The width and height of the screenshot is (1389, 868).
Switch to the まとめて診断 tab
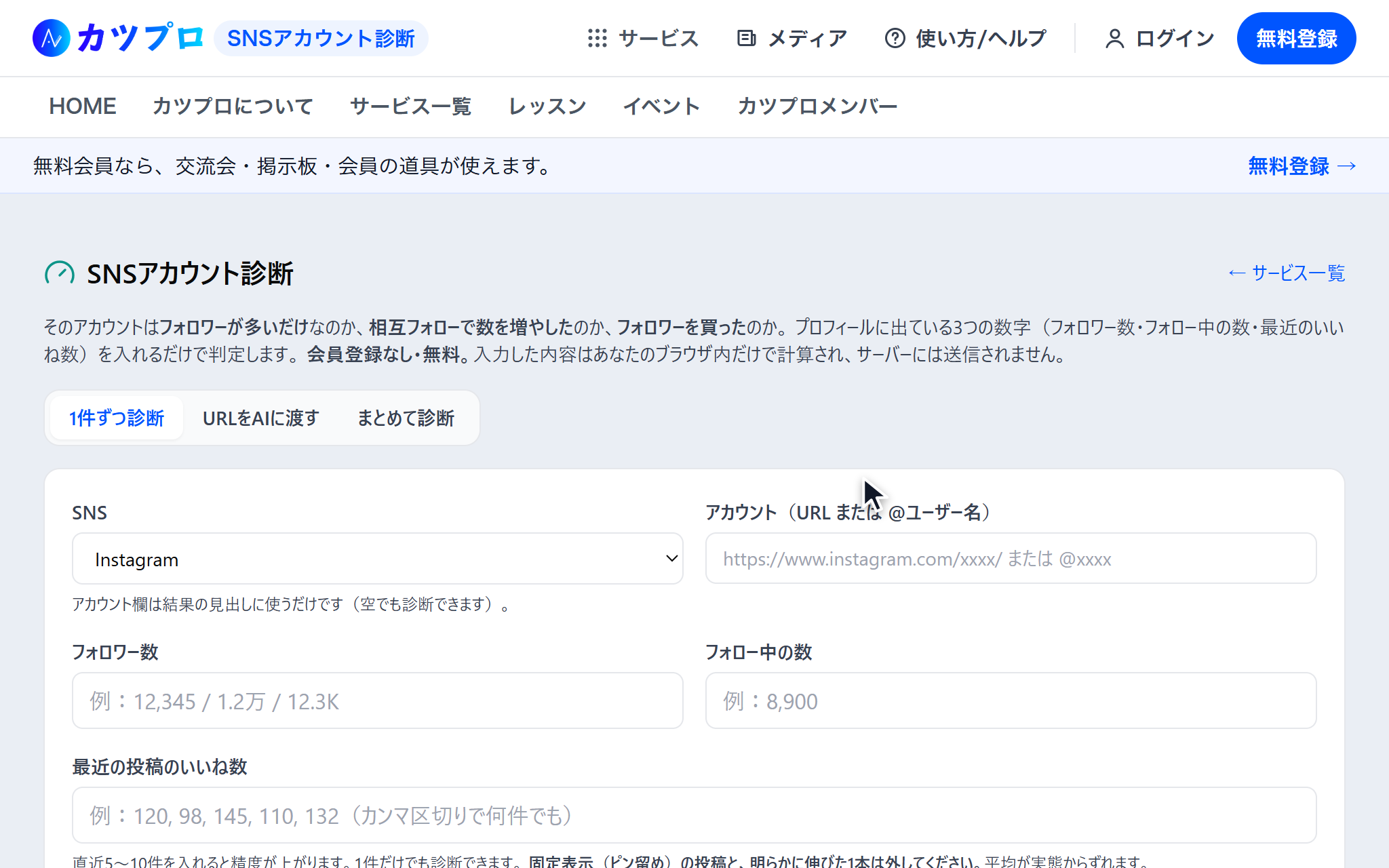click(406, 418)
